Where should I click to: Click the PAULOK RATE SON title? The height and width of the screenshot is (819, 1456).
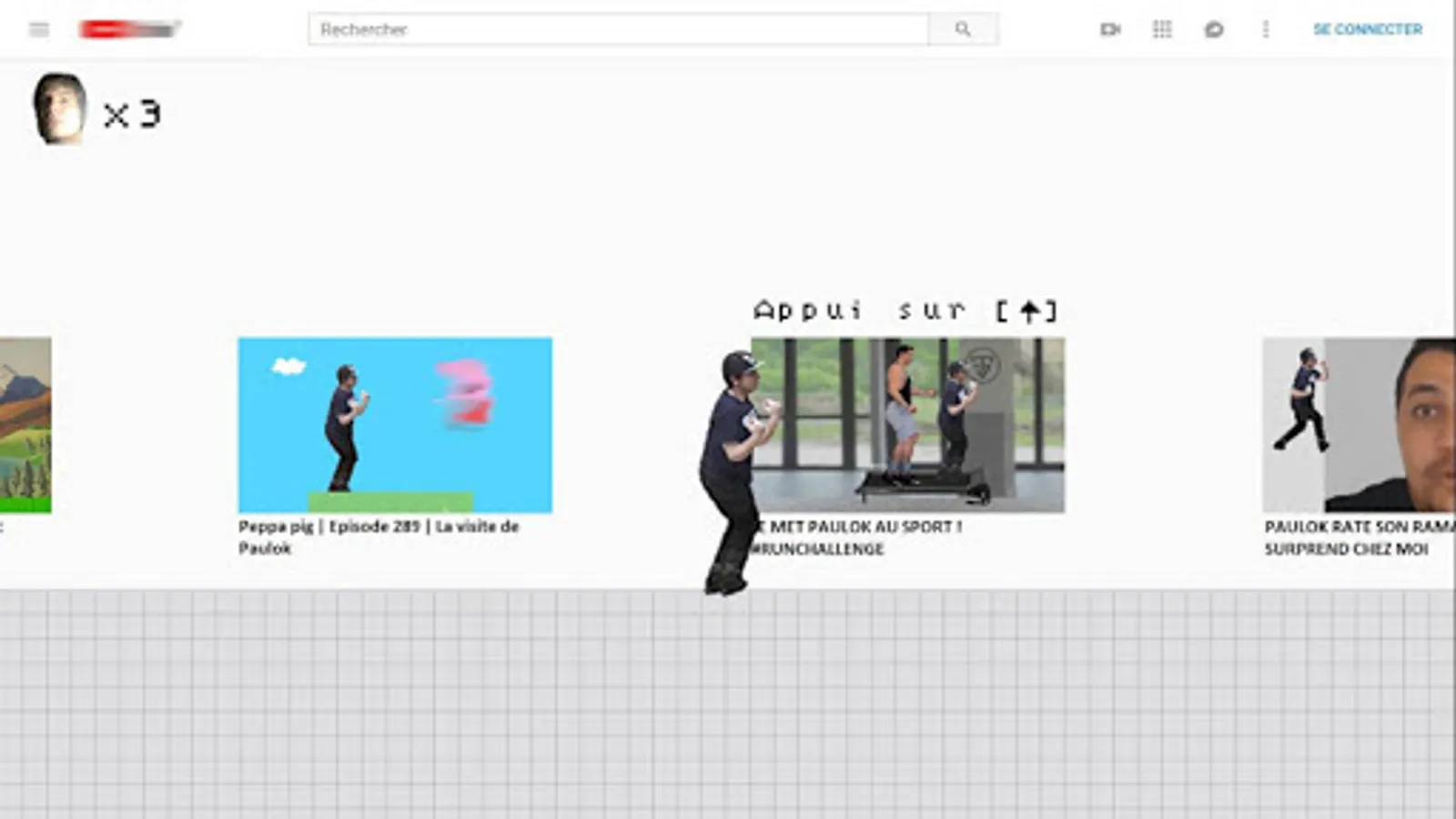pos(1360,538)
